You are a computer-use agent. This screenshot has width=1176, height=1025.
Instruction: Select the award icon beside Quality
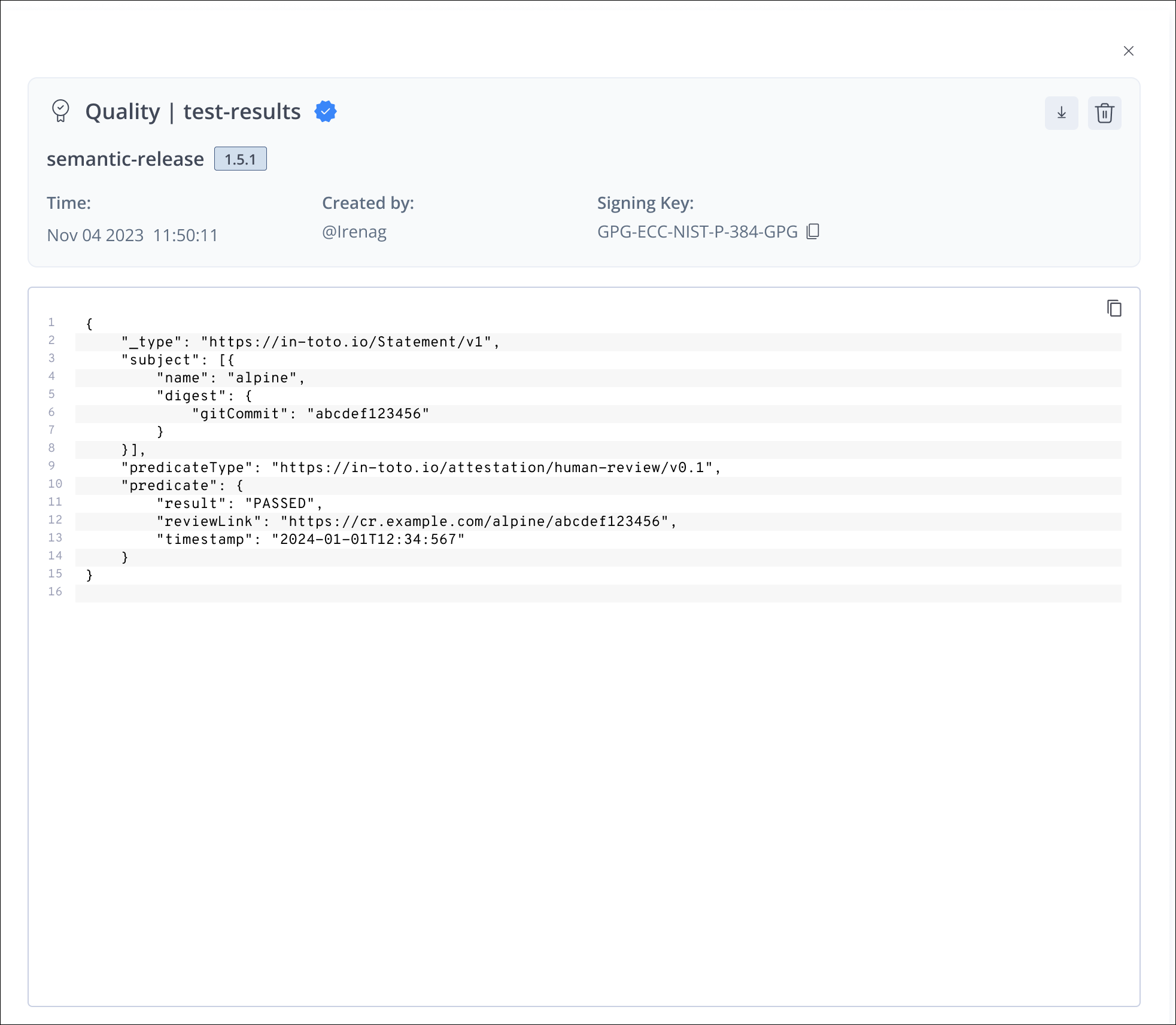click(61, 111)
